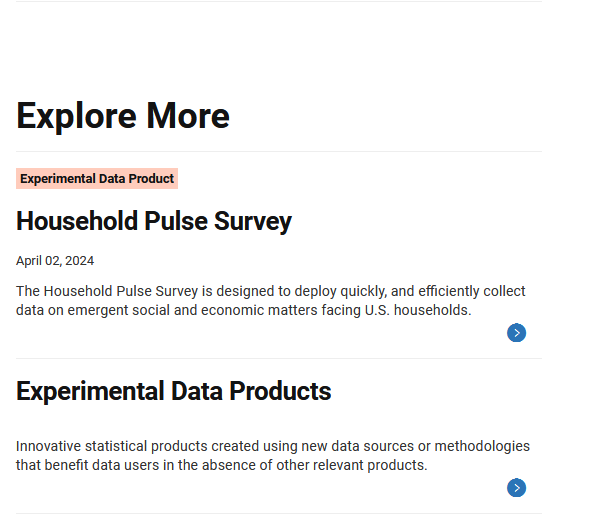Click the arrow icon under Experimental Data Products

coord(516,488)
